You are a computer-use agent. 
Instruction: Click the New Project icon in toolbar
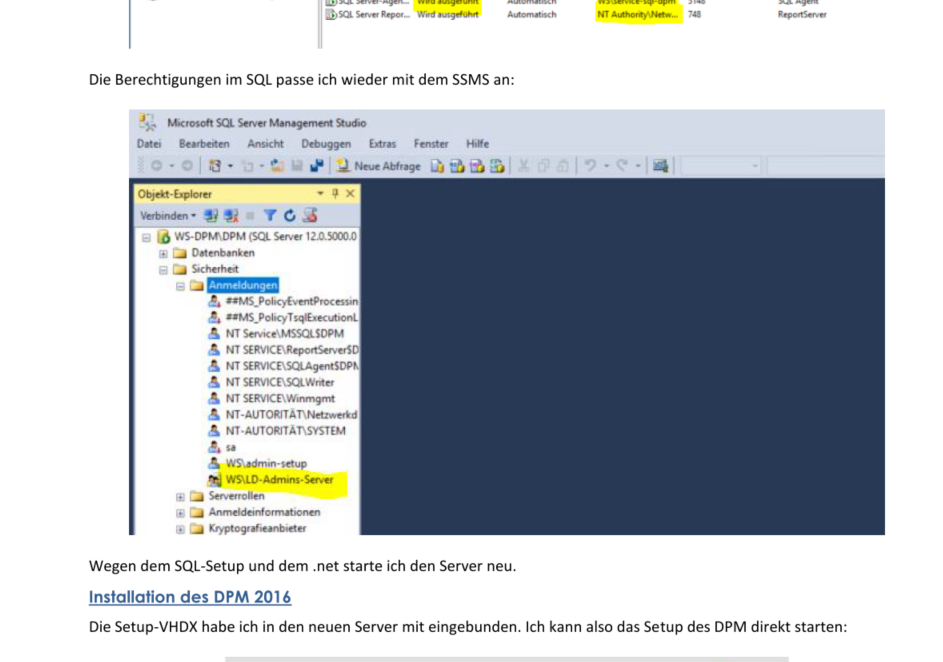pyautogui.click(x=215, y=166)
